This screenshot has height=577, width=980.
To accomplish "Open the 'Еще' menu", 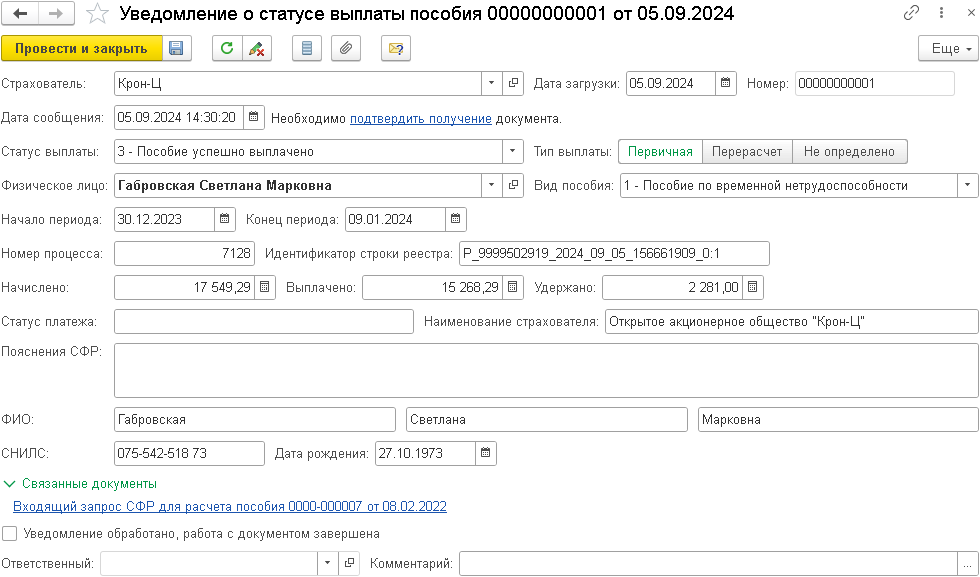I will click(x=947, y=48).
